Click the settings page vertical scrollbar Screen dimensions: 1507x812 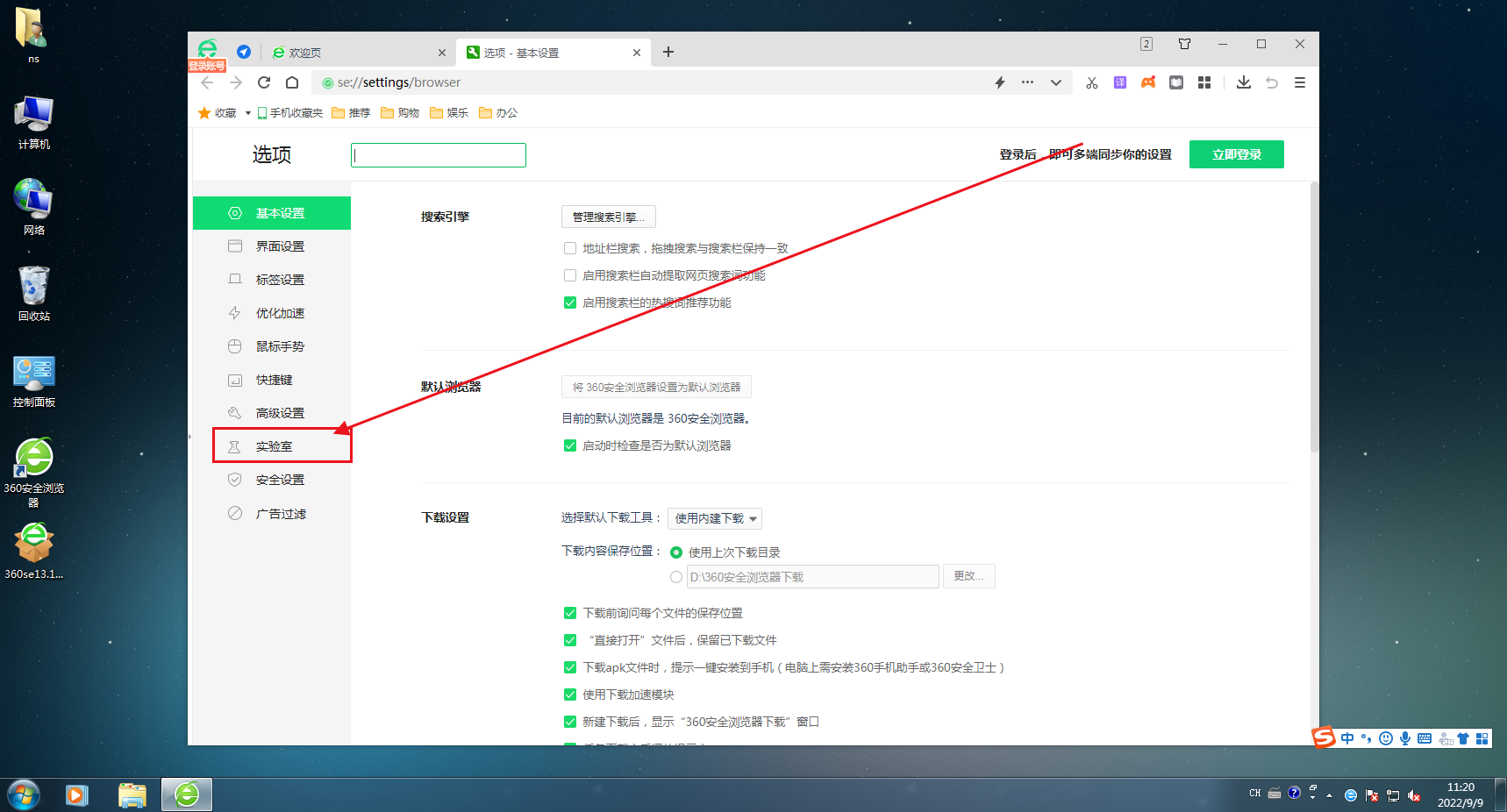pyautogui.click(x=1314, y=317)
